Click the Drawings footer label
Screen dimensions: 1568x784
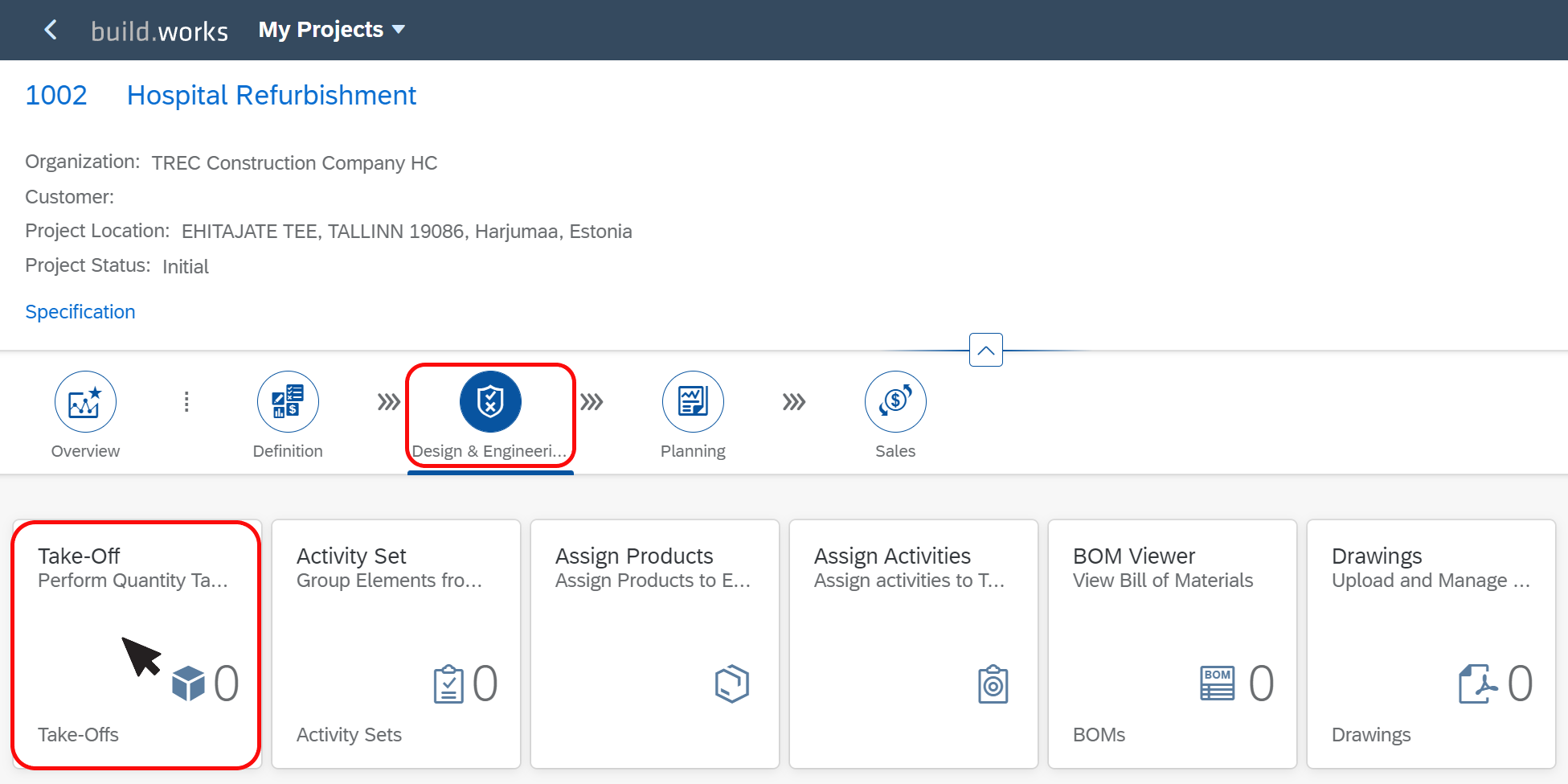[1371, 735]
